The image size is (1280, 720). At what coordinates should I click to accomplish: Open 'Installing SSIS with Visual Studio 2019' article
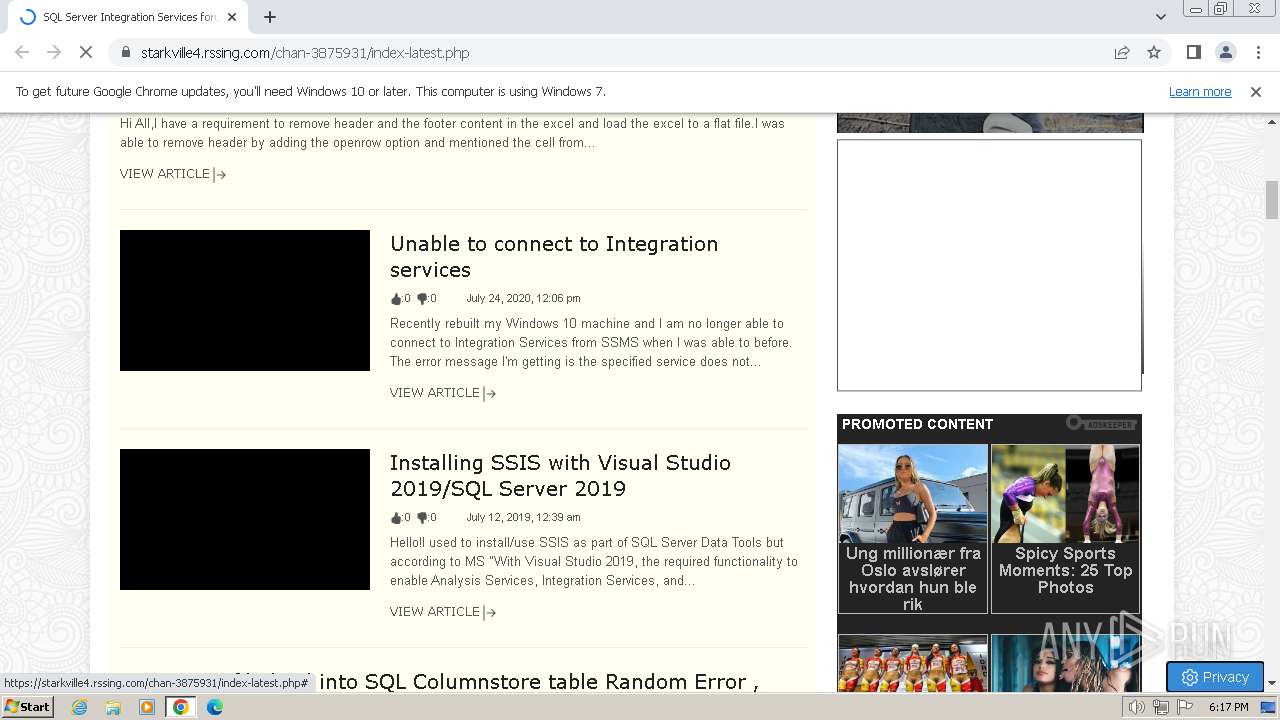560,476
